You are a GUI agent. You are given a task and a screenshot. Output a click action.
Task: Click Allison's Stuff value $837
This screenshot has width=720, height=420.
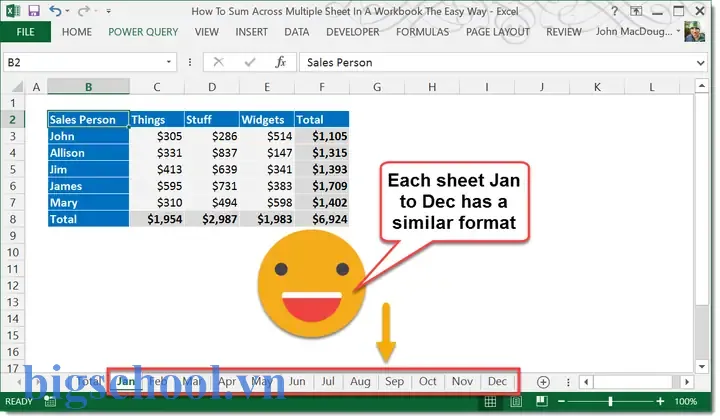pyautogui.click(x=212, y=152)
